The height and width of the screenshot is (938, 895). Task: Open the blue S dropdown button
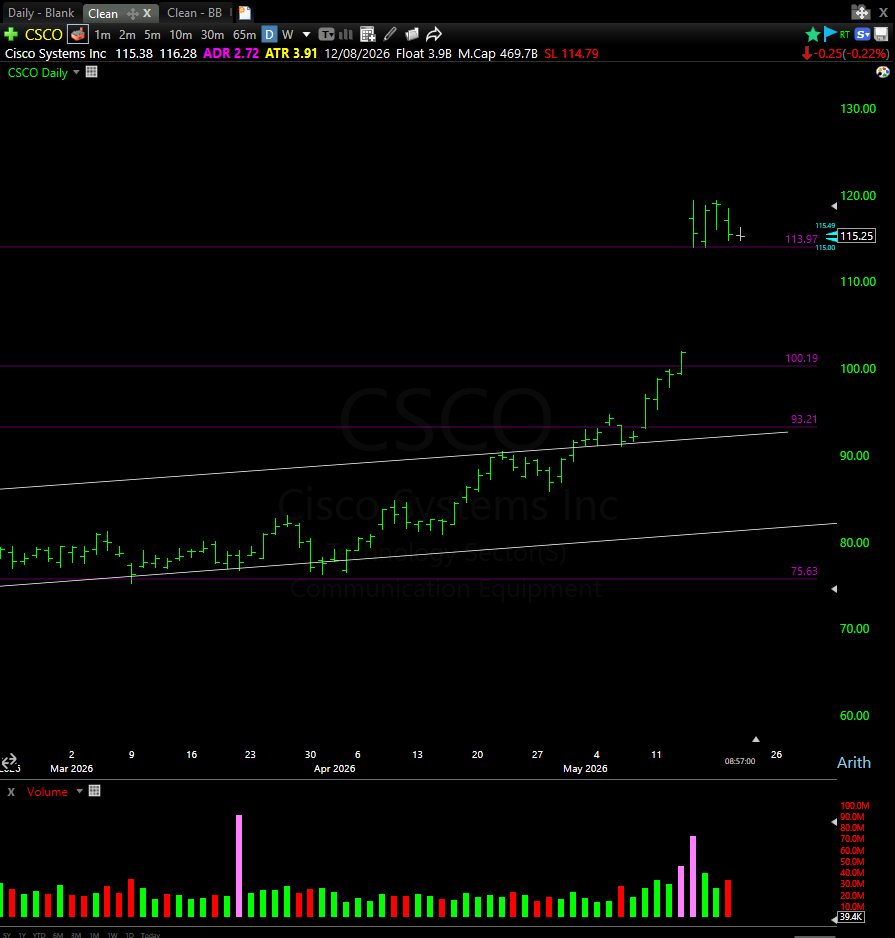(x=863, y=34)
